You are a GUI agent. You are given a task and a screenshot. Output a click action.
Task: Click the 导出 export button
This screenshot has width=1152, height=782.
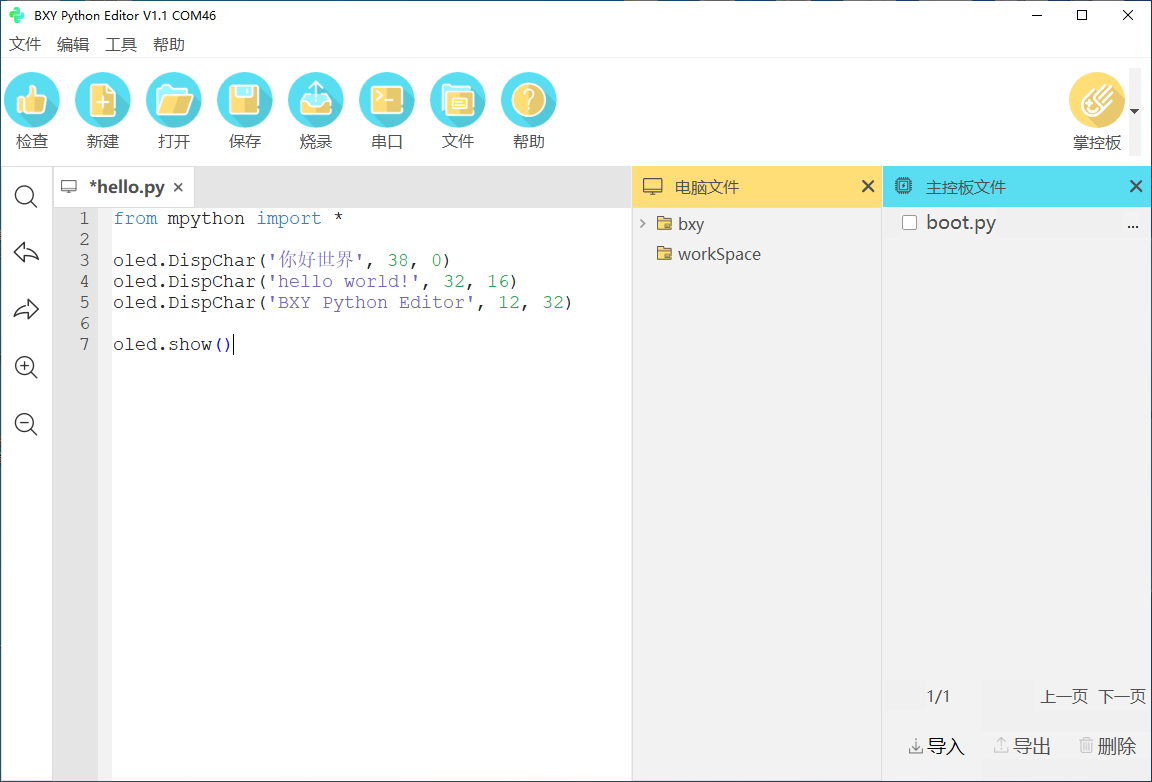pyautogui.click(x=1022, y=747)
